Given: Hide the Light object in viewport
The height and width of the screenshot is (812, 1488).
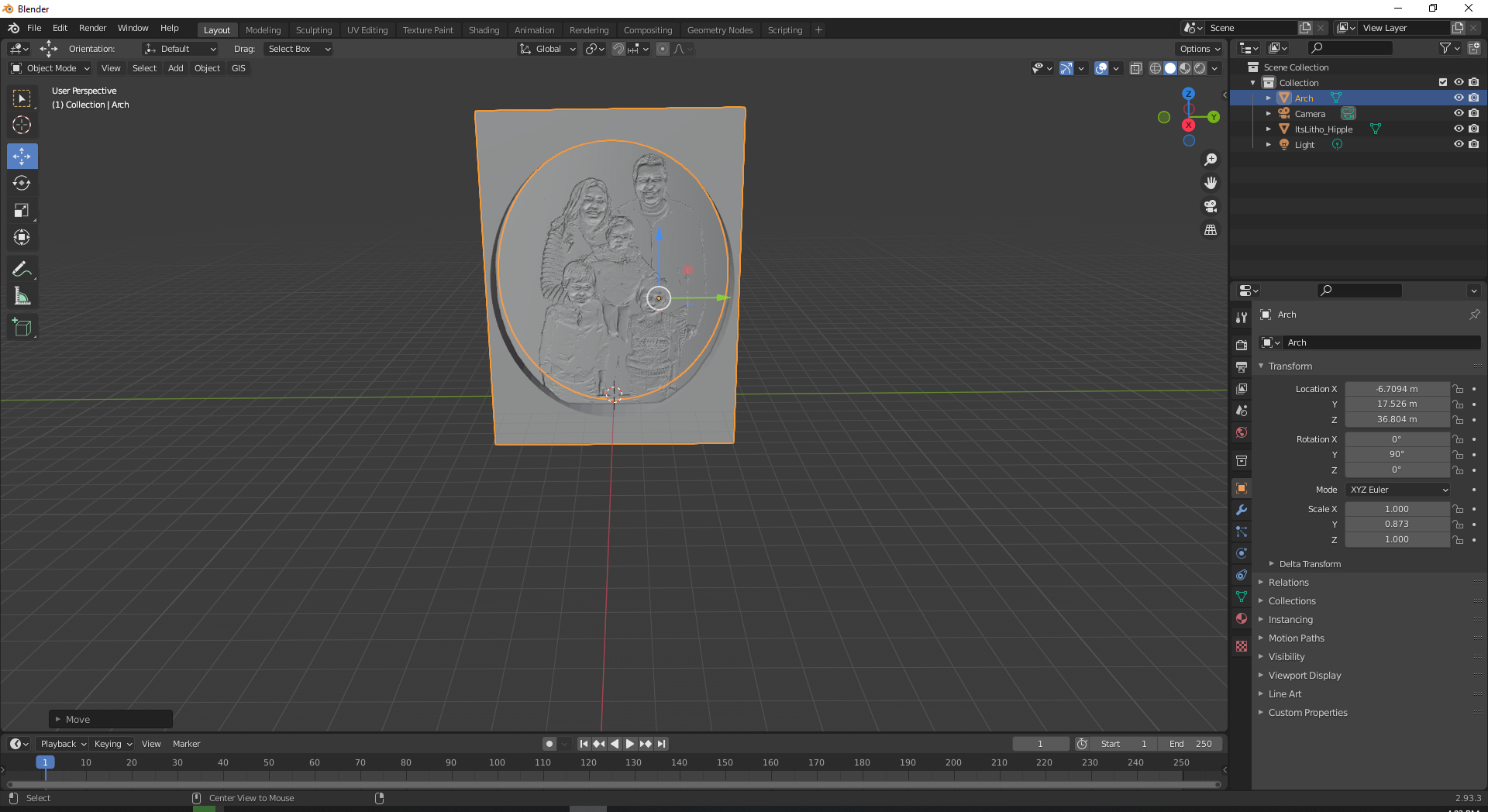Looking at the screenshot, I should [1459, 144].
